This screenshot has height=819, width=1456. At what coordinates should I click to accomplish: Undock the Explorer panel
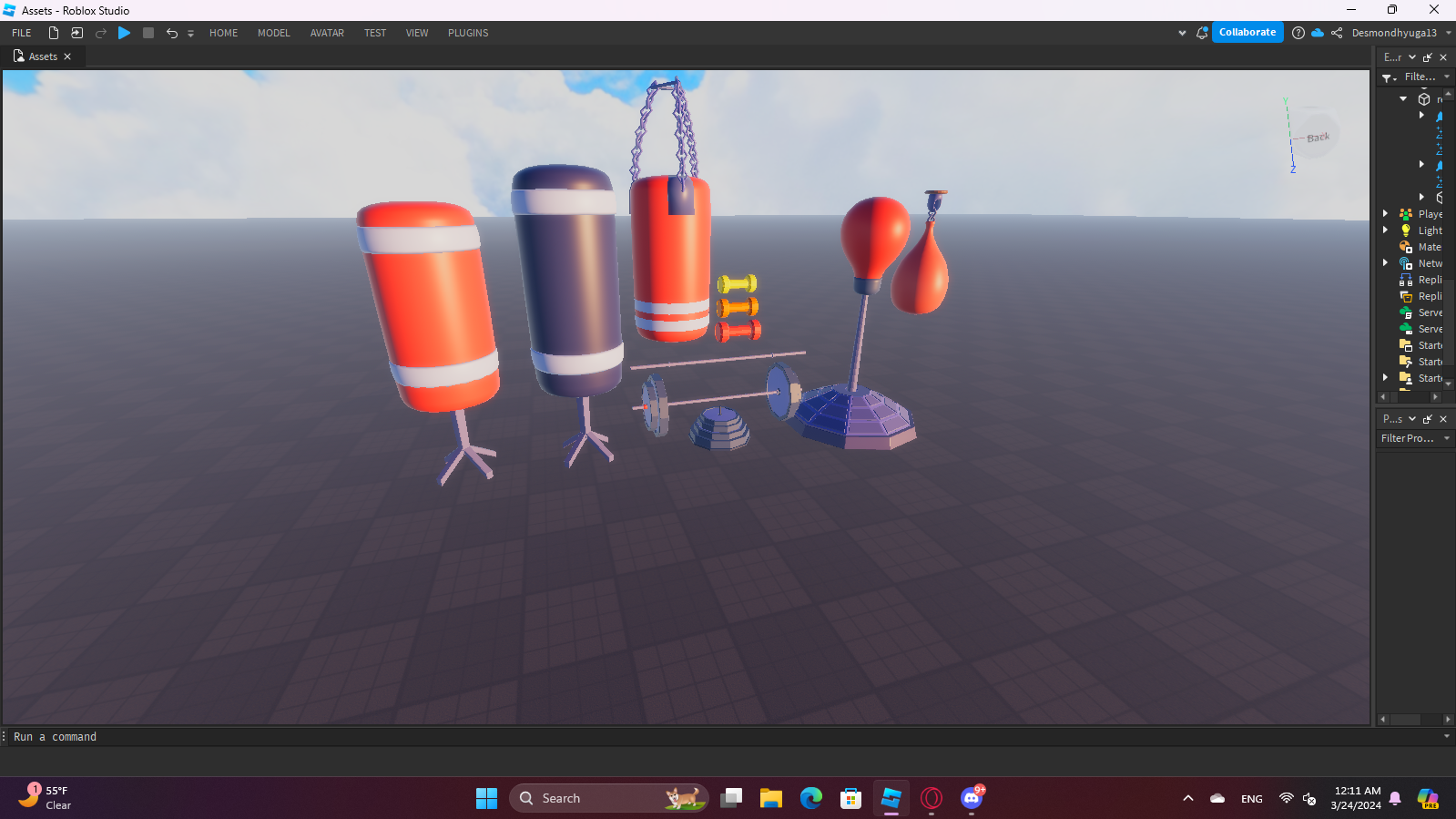(x=1428, y=57)
